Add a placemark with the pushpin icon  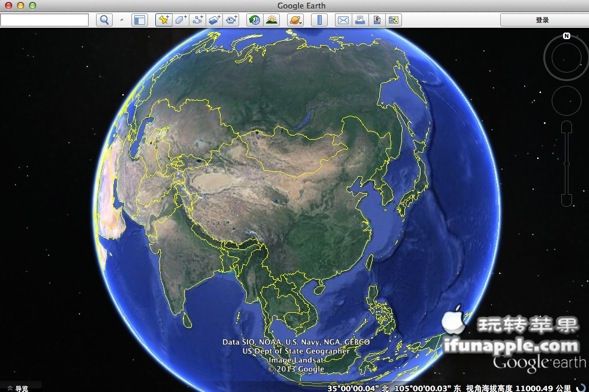(164, 20)
